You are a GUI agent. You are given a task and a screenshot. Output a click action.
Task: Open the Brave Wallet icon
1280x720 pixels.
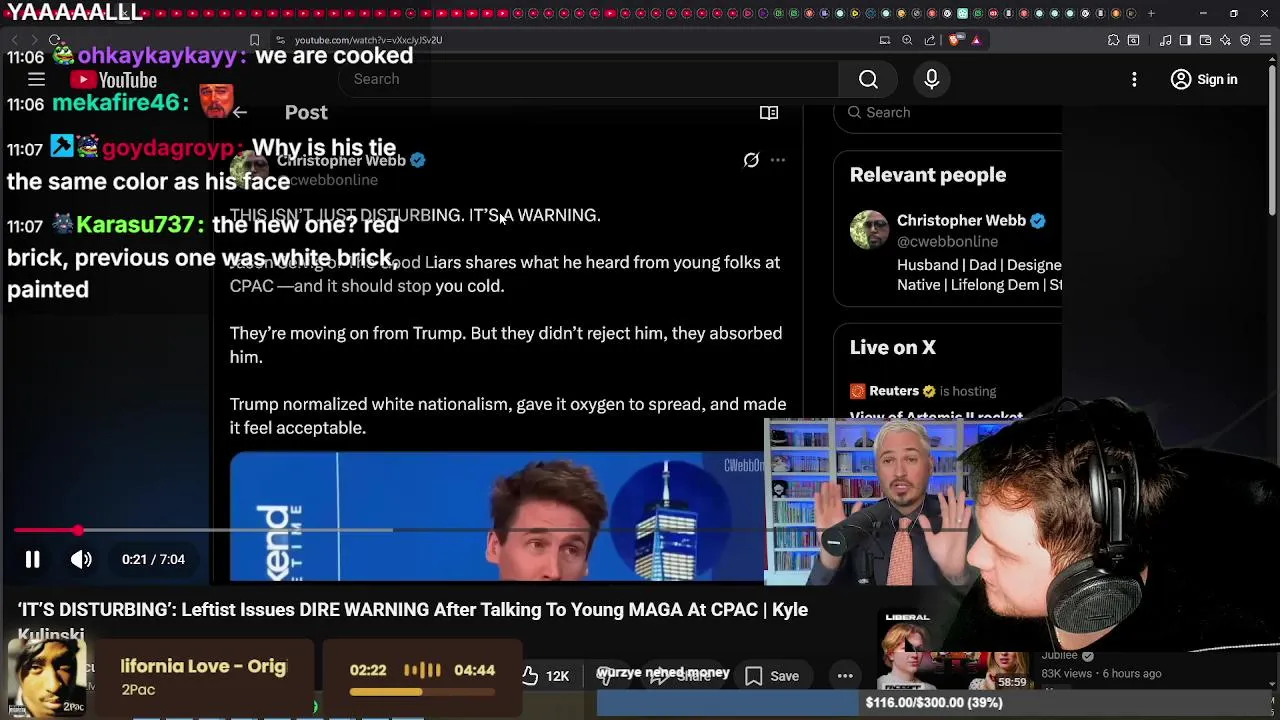click(x=1205, y=40)
